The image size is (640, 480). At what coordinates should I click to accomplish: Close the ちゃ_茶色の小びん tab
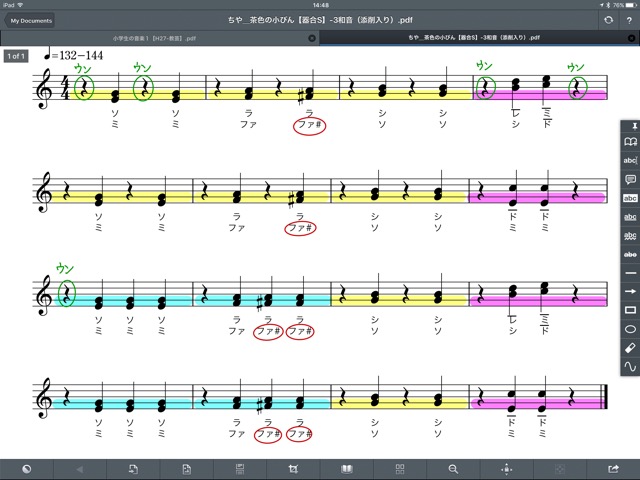point(631,38)
